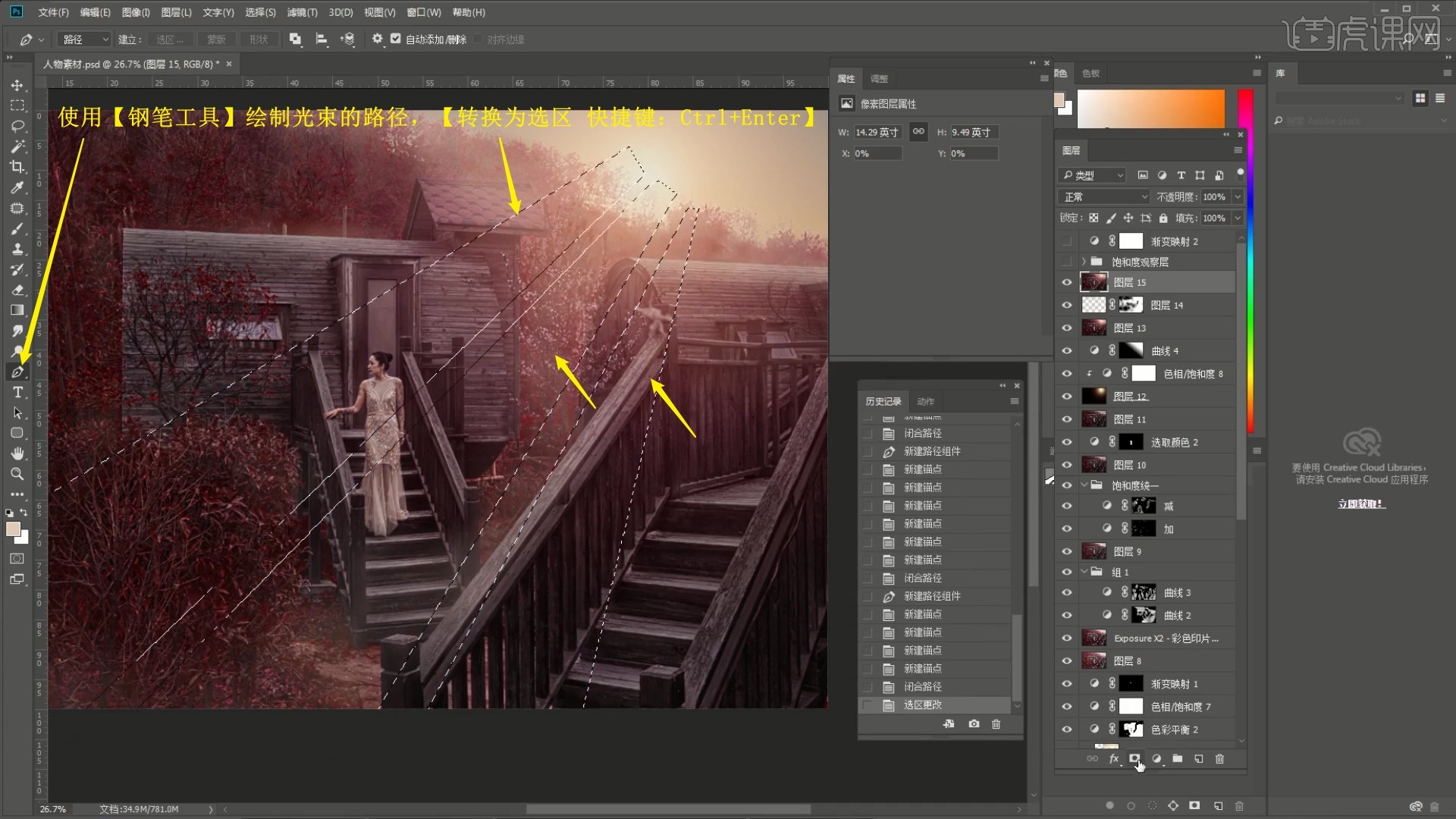1456x819 pixels.
Task: Choose the Crop tool
Action: click(x=17, y=167)
